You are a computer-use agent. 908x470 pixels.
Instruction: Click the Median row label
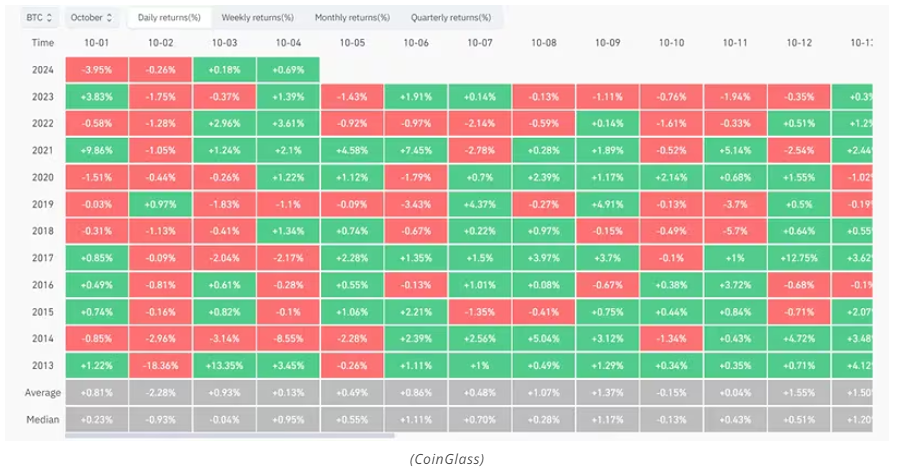pos(42,420)
